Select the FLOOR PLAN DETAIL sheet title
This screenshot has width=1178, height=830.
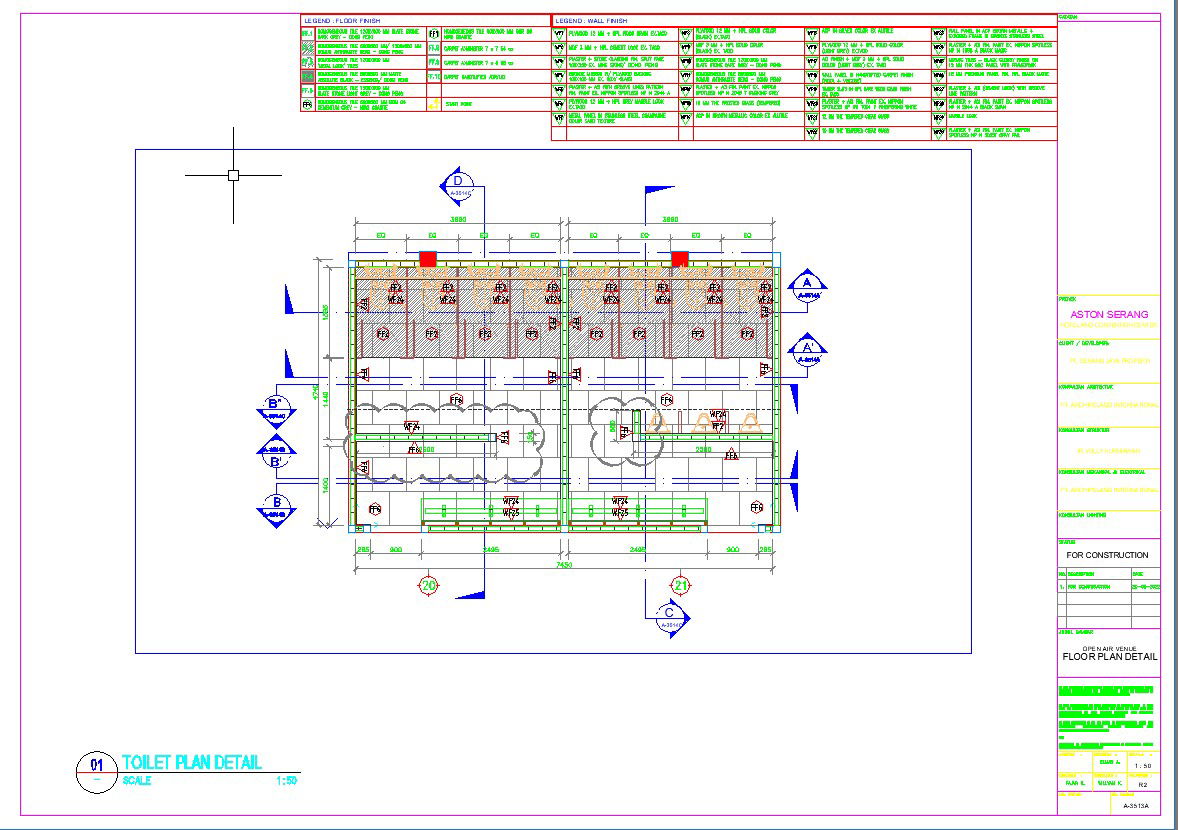coord(1109,657)
